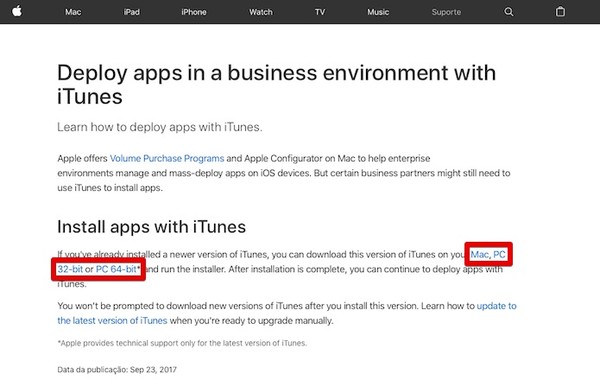600x386 pixels.
Task: Click the Apple technical support footnote text
Action: click(x=182, y=343)
